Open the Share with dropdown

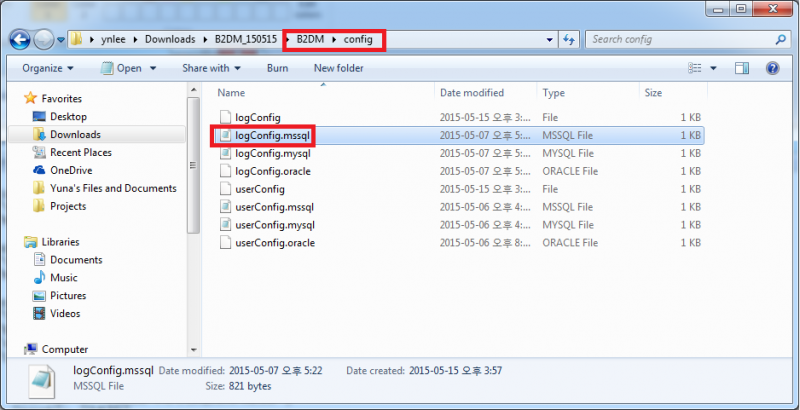point(211,68)
